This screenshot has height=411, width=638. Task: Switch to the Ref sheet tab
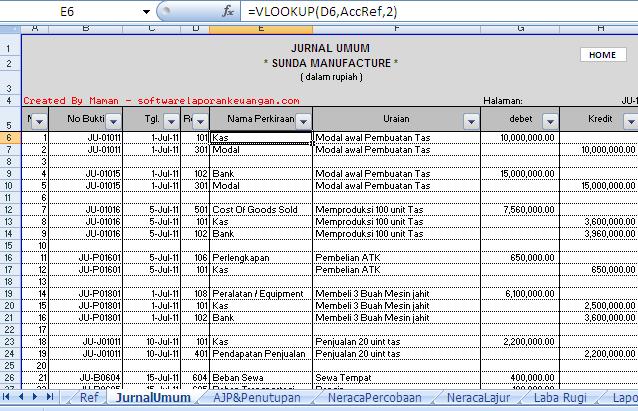click(x=89, y=399)
